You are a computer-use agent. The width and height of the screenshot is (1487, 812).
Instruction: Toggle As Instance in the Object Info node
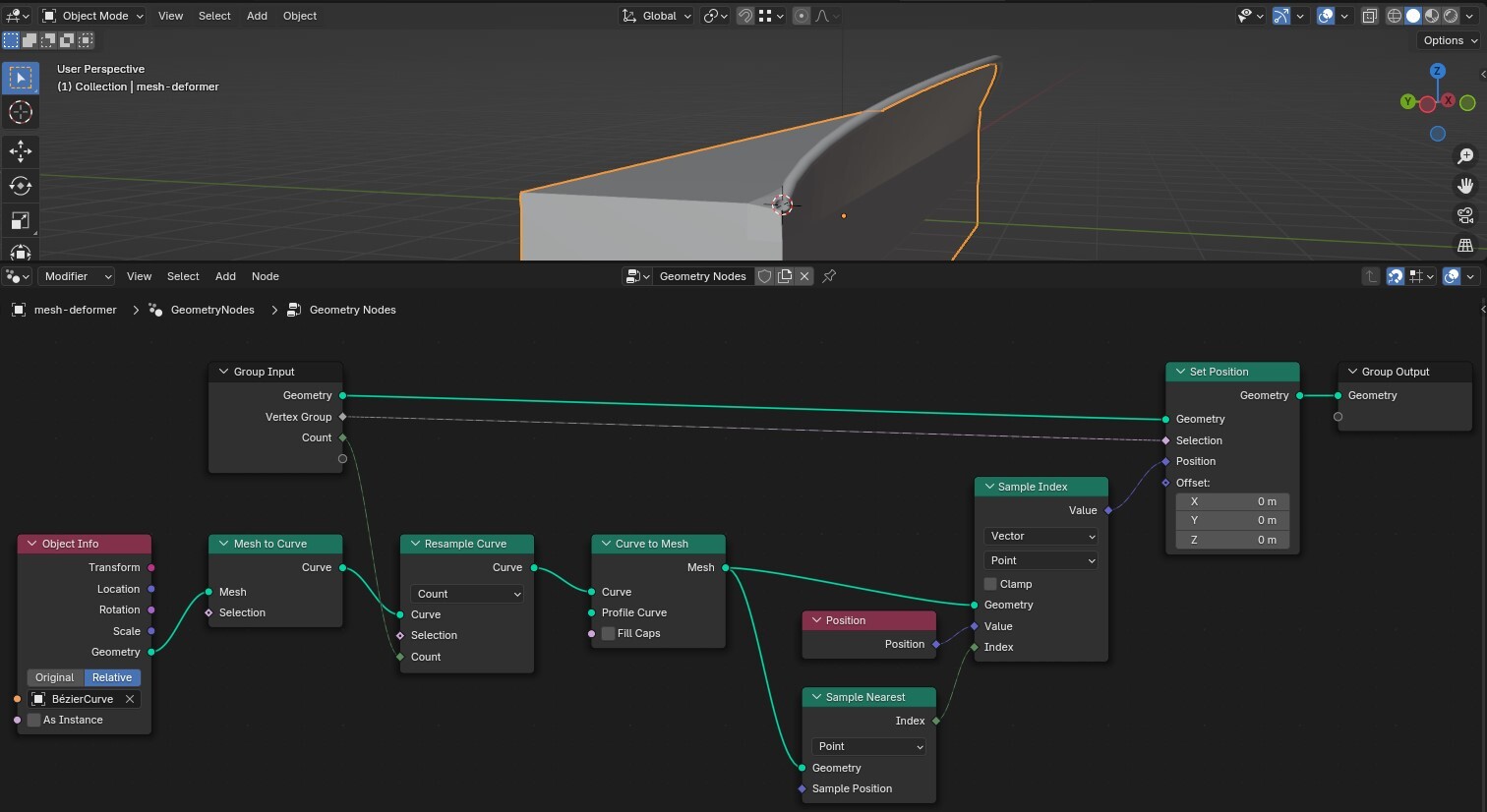[x=35, y=720]
